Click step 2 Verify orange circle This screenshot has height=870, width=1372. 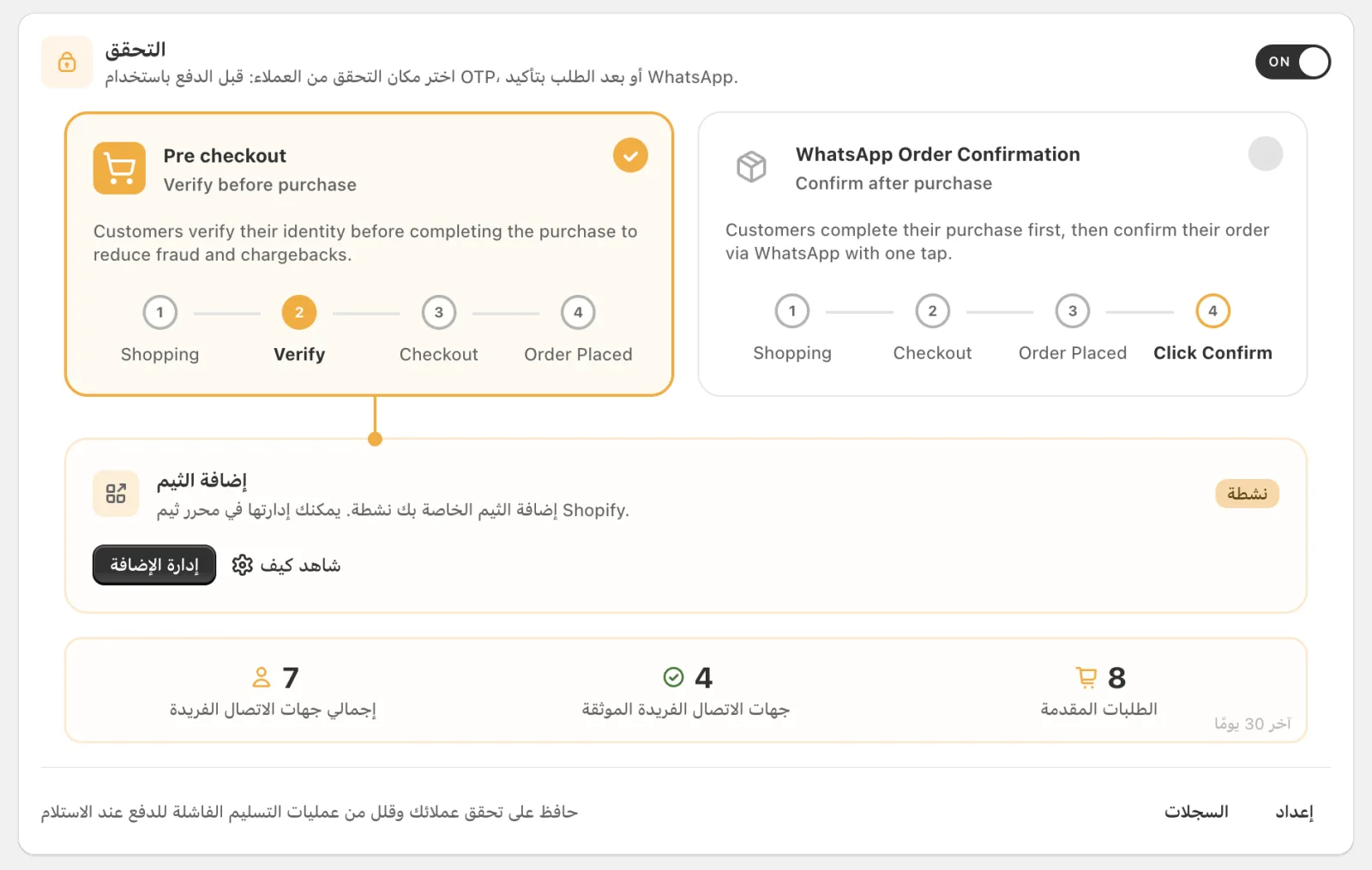pos(299,313)
